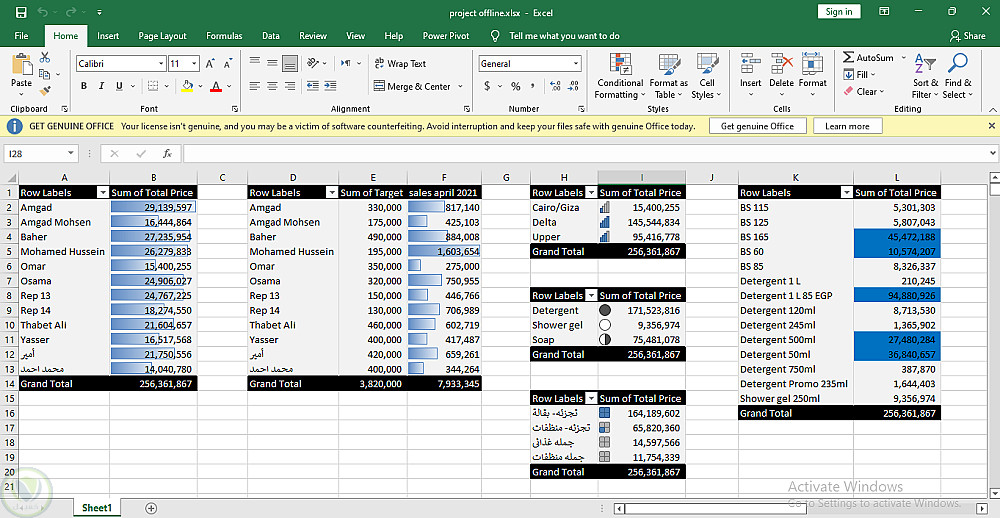Click the Get genuine Office button
The image size is (1000, 518).
[x=757, y=126]
